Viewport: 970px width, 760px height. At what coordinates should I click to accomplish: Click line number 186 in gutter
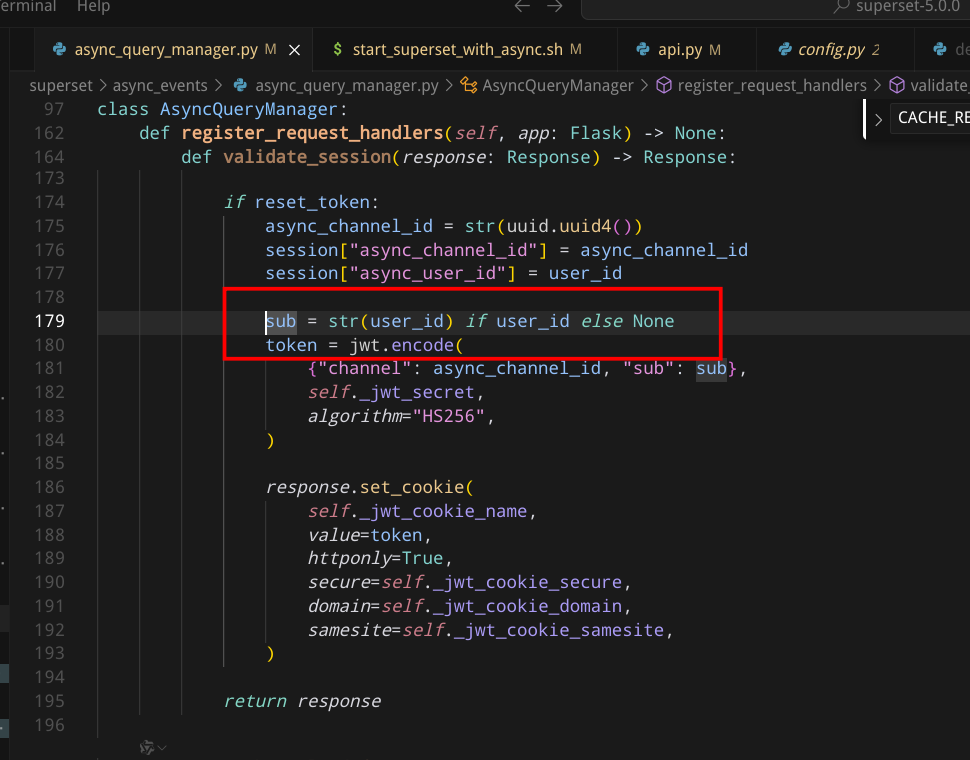49,487
